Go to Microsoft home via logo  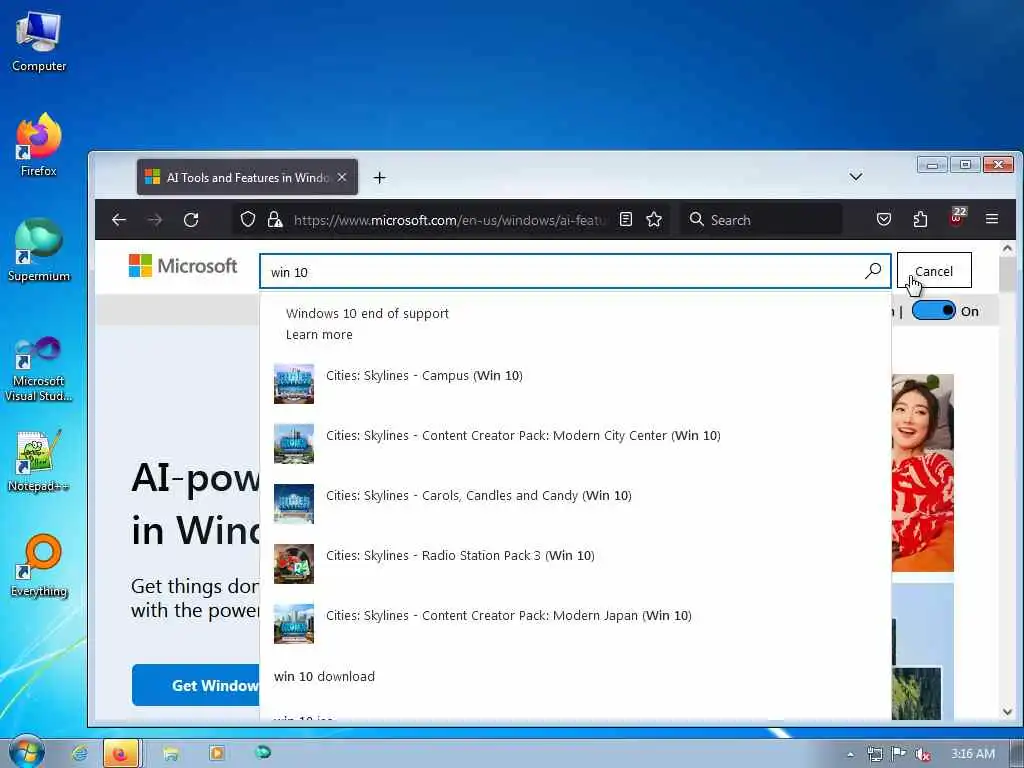coord(183,266)
